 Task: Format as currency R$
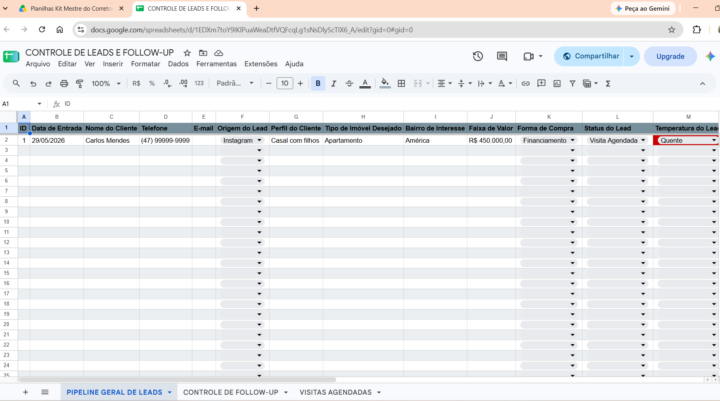point(136,84)
